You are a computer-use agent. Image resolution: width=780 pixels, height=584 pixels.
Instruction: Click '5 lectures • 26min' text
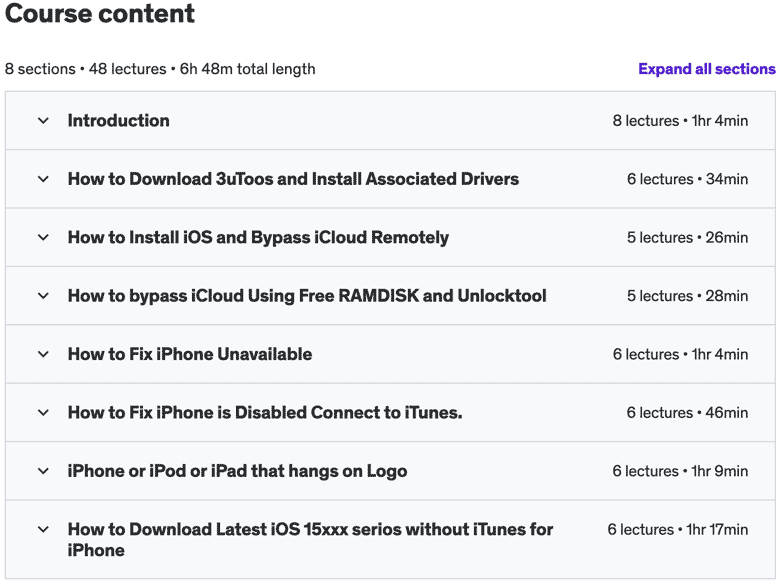[x=687, y=237]
